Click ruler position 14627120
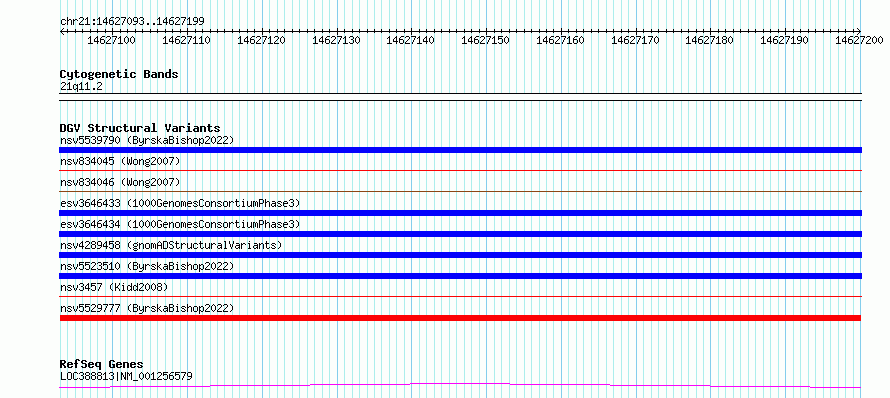 tap(261, 40)
